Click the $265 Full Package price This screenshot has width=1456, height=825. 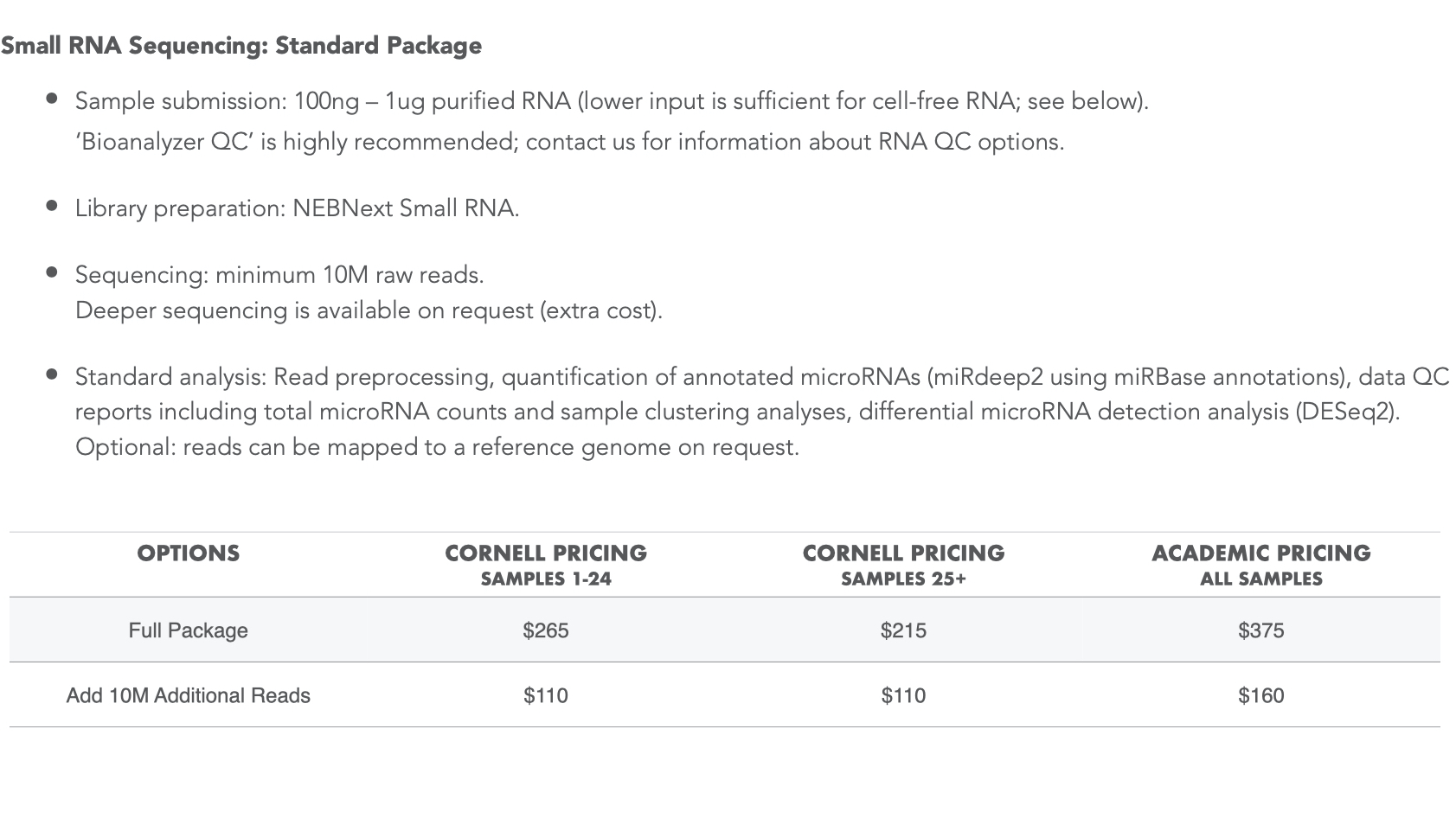[546, 630]
